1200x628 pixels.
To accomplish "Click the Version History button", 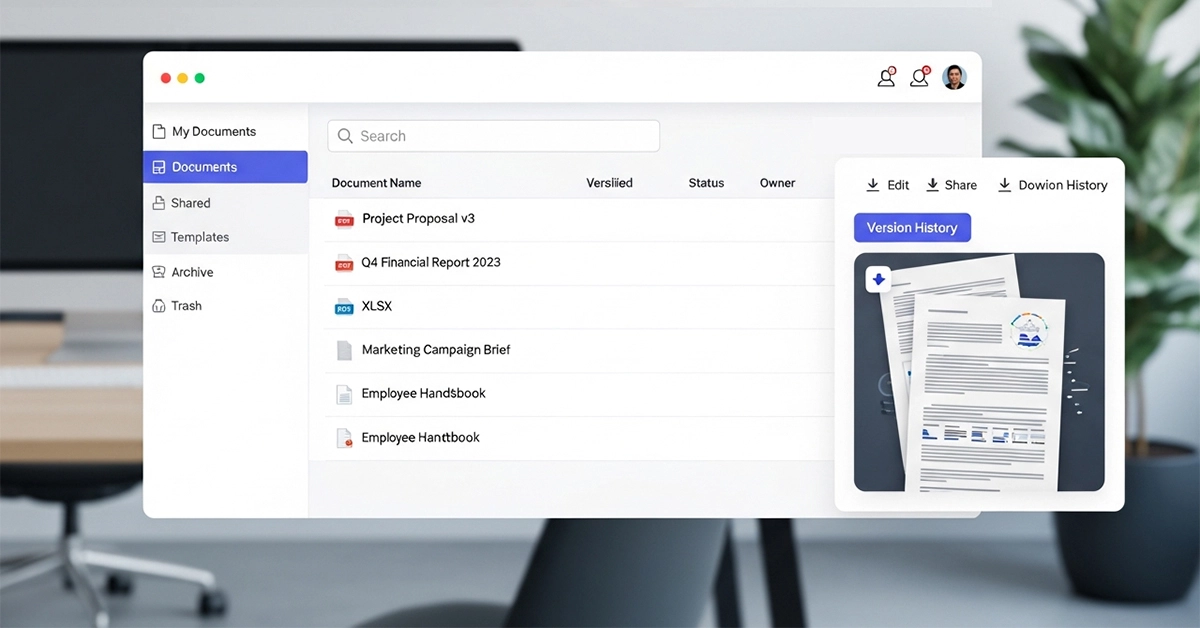I will (x=912, y=227).
